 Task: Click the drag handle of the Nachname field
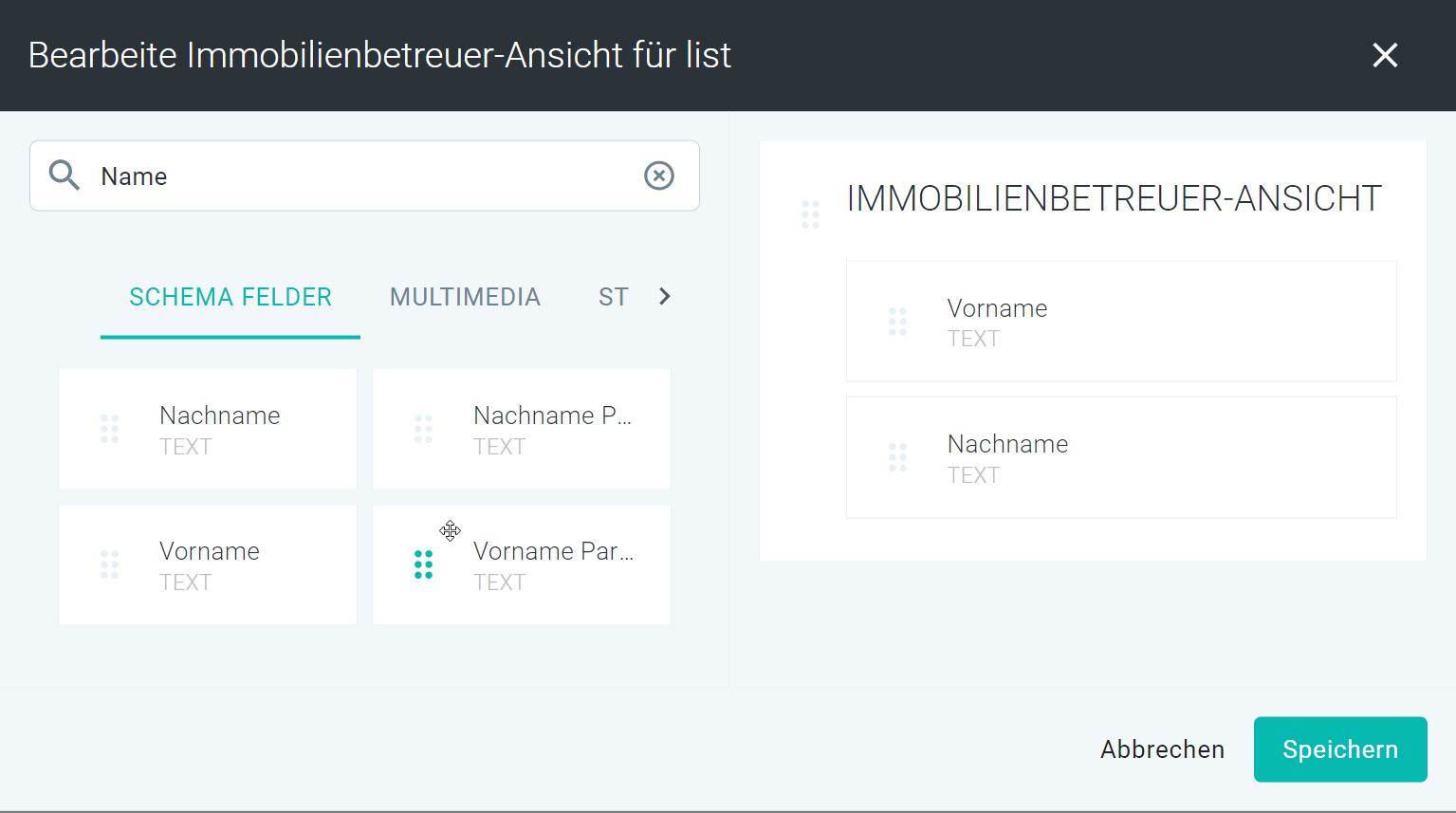point(110,429)
